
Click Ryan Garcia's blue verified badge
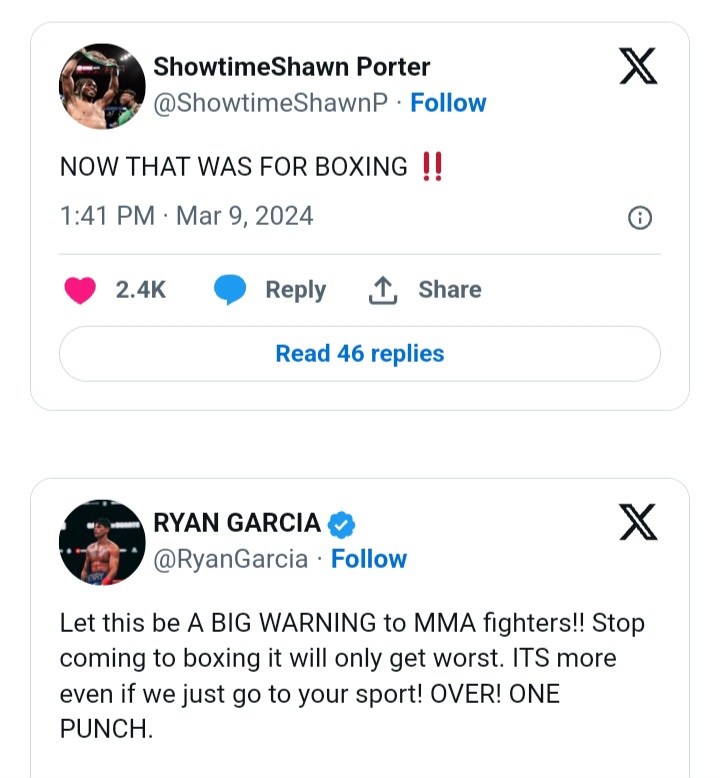click(342, 523)
